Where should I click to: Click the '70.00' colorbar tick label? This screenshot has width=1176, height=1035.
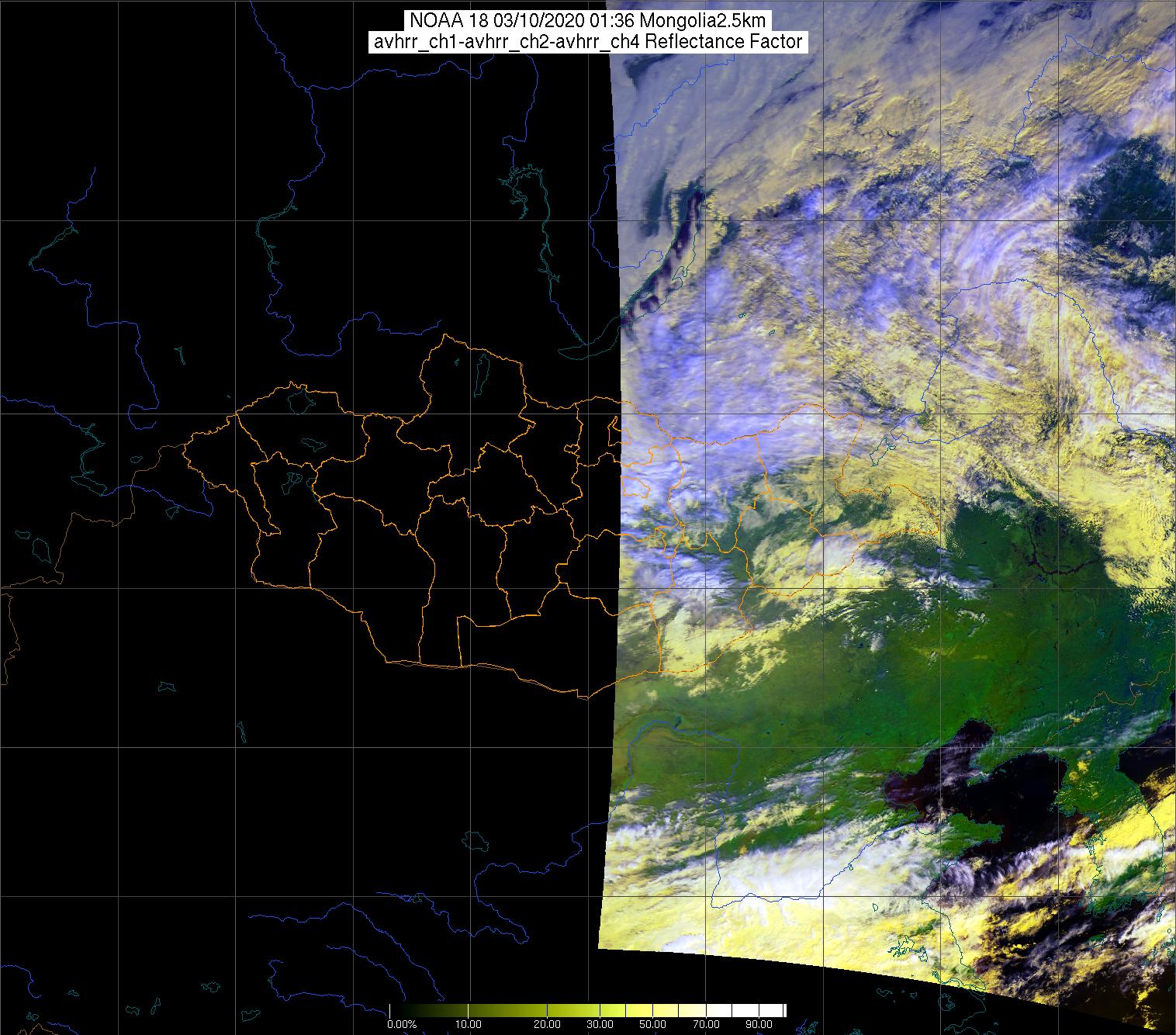pos(706,1024)
